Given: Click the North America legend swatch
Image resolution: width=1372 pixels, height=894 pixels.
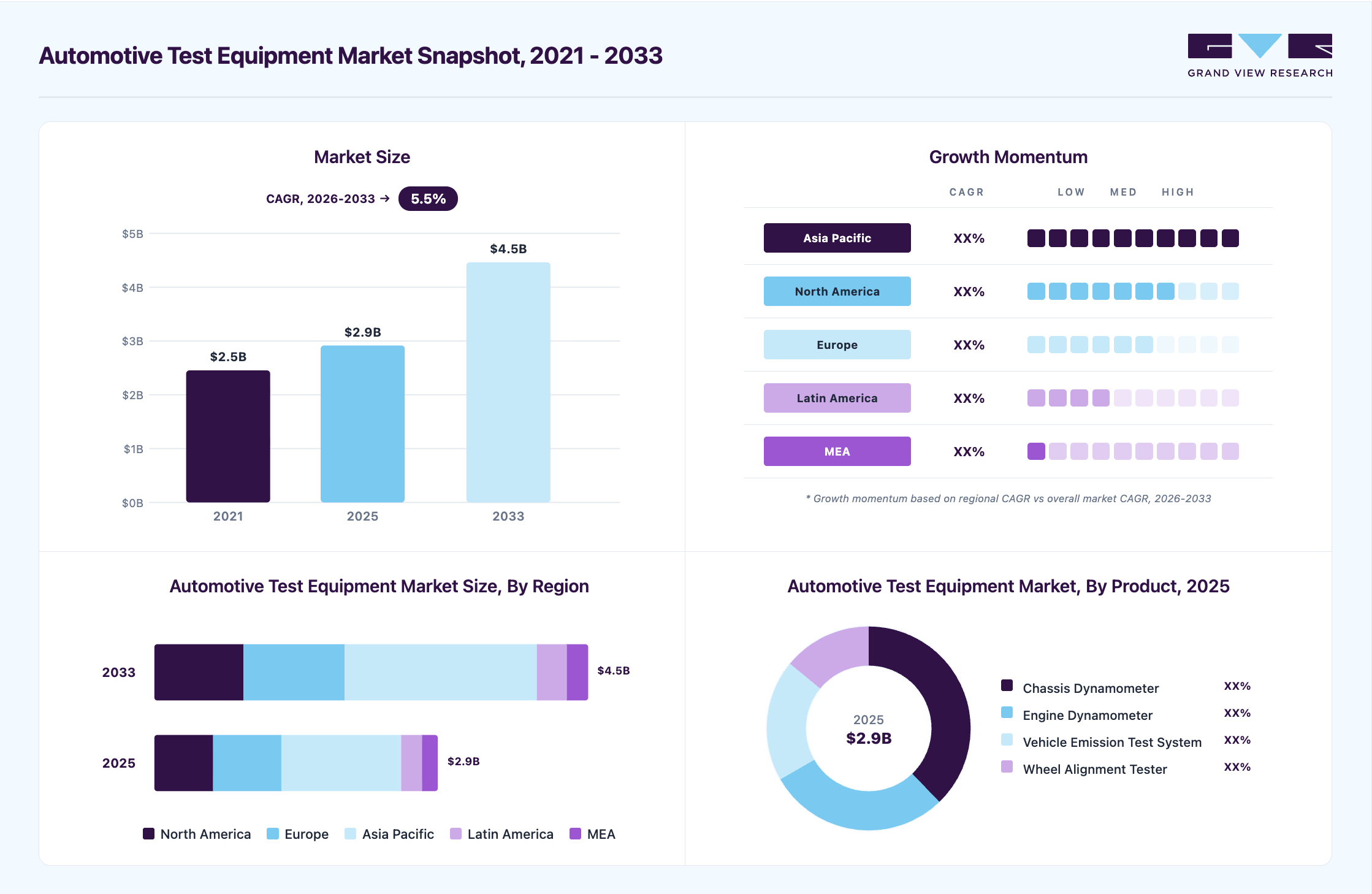Looking at the screenshot, I should tap(148, 833).
